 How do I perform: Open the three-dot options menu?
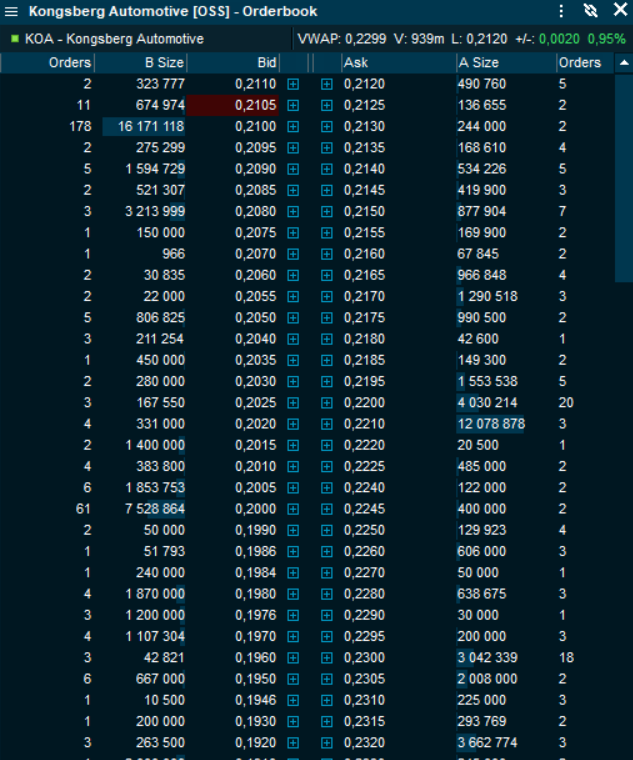click(561, 11)
